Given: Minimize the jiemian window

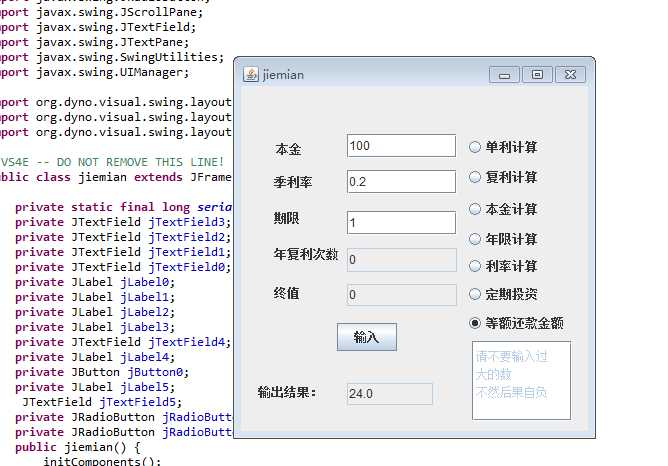Looking at the screenshot, I should (504, 75).
